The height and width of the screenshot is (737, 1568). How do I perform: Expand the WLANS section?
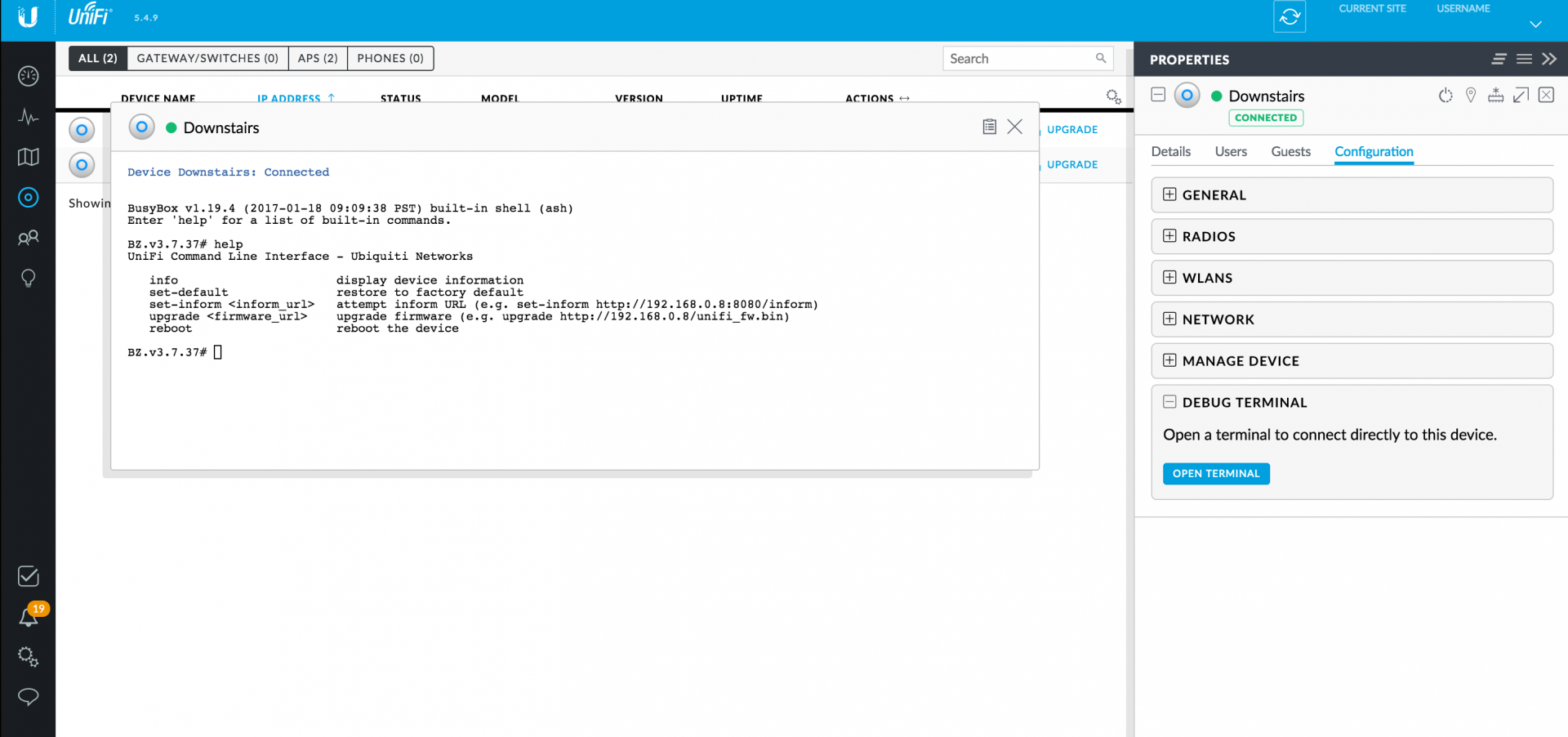point(1169,278)
